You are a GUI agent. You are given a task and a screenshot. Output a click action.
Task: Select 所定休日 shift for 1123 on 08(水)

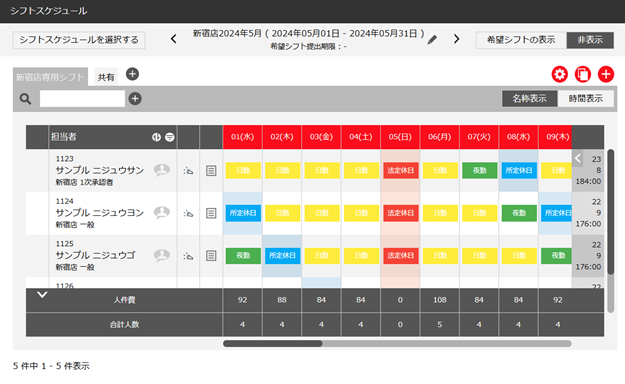click(519, 171)
